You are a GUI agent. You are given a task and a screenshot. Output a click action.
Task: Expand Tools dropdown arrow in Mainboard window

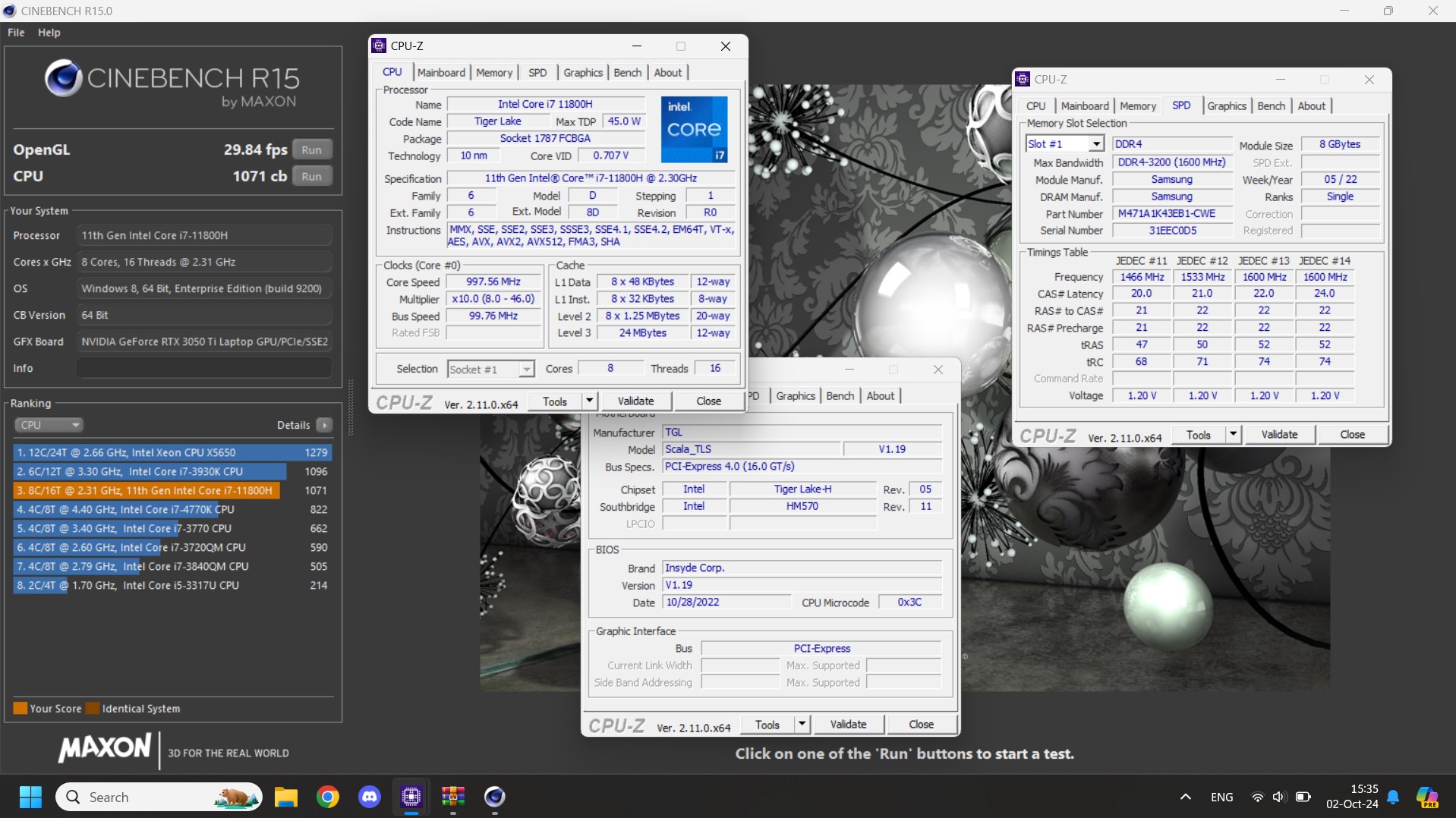coord(802,725)
